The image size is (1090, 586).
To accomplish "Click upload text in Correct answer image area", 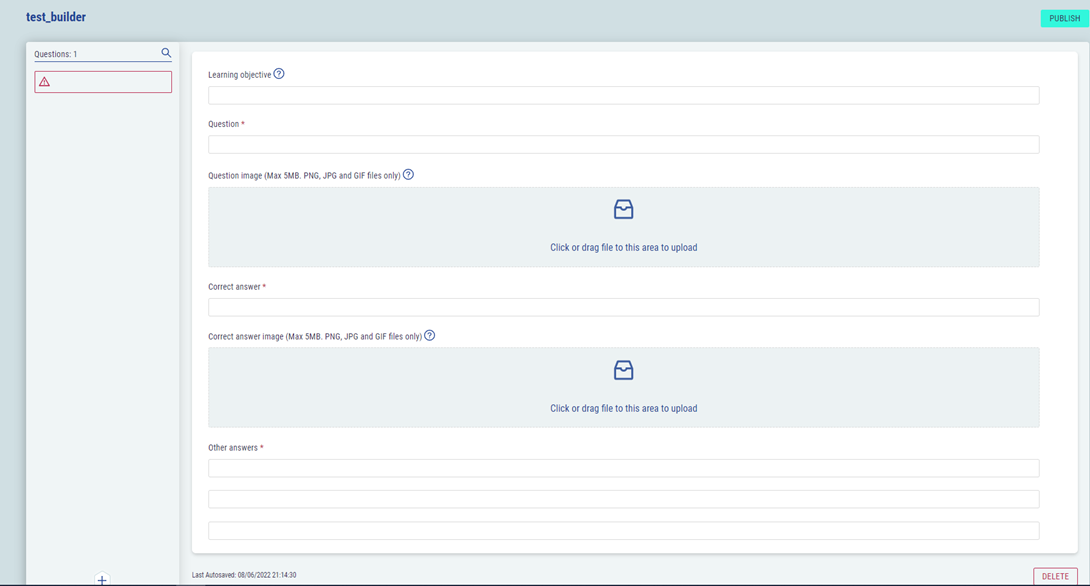I will pyautogui.click(x=623, y=409).
